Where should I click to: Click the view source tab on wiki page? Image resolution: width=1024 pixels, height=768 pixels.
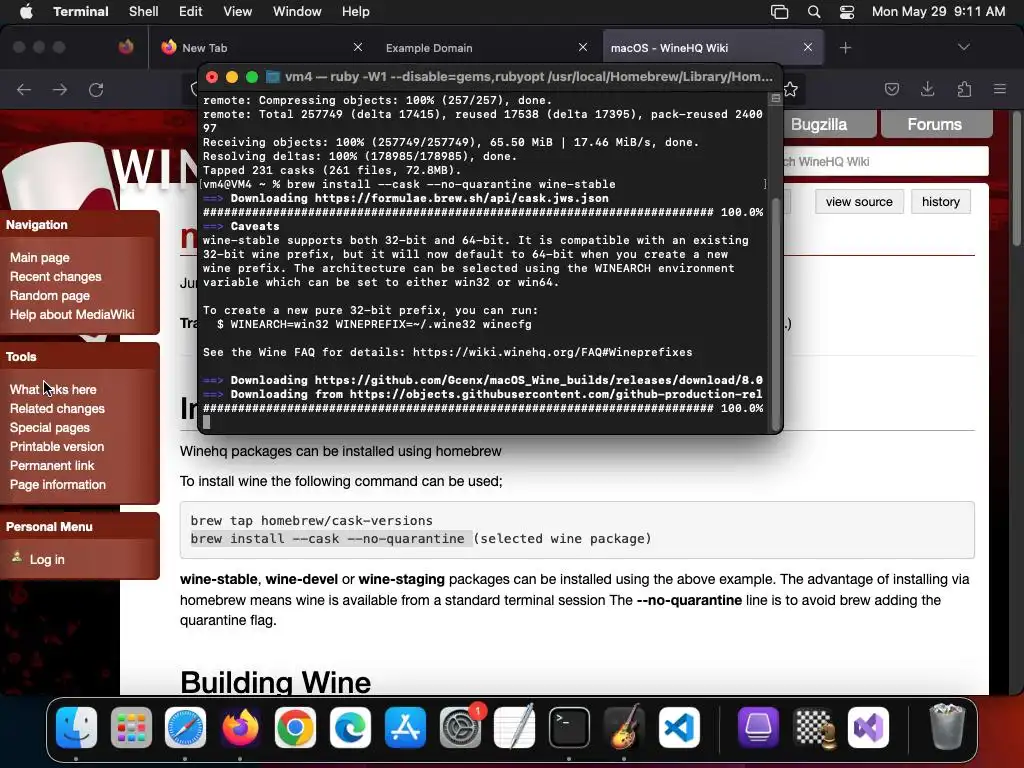click(x=859, y=202)
